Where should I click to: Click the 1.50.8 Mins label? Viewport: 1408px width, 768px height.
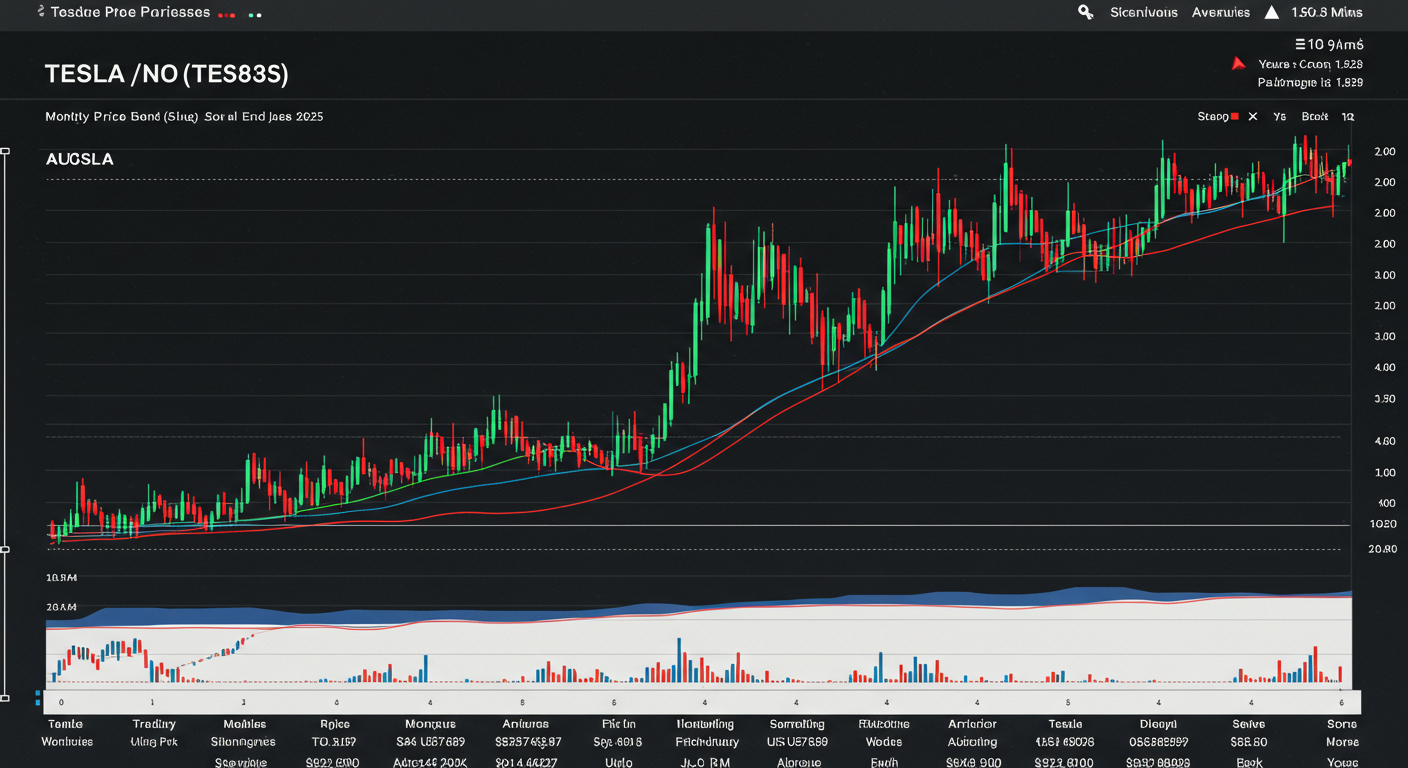(1327, 12)
